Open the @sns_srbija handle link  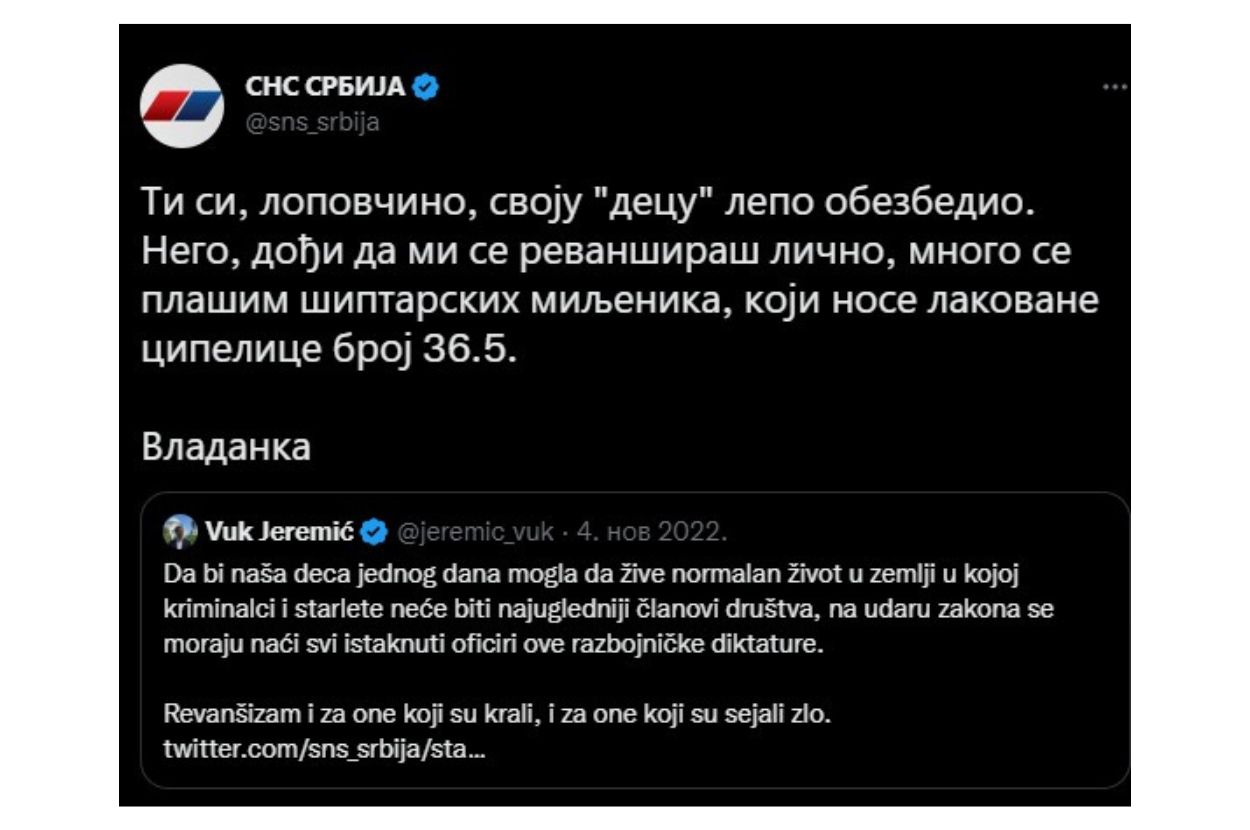pos(312,123)
